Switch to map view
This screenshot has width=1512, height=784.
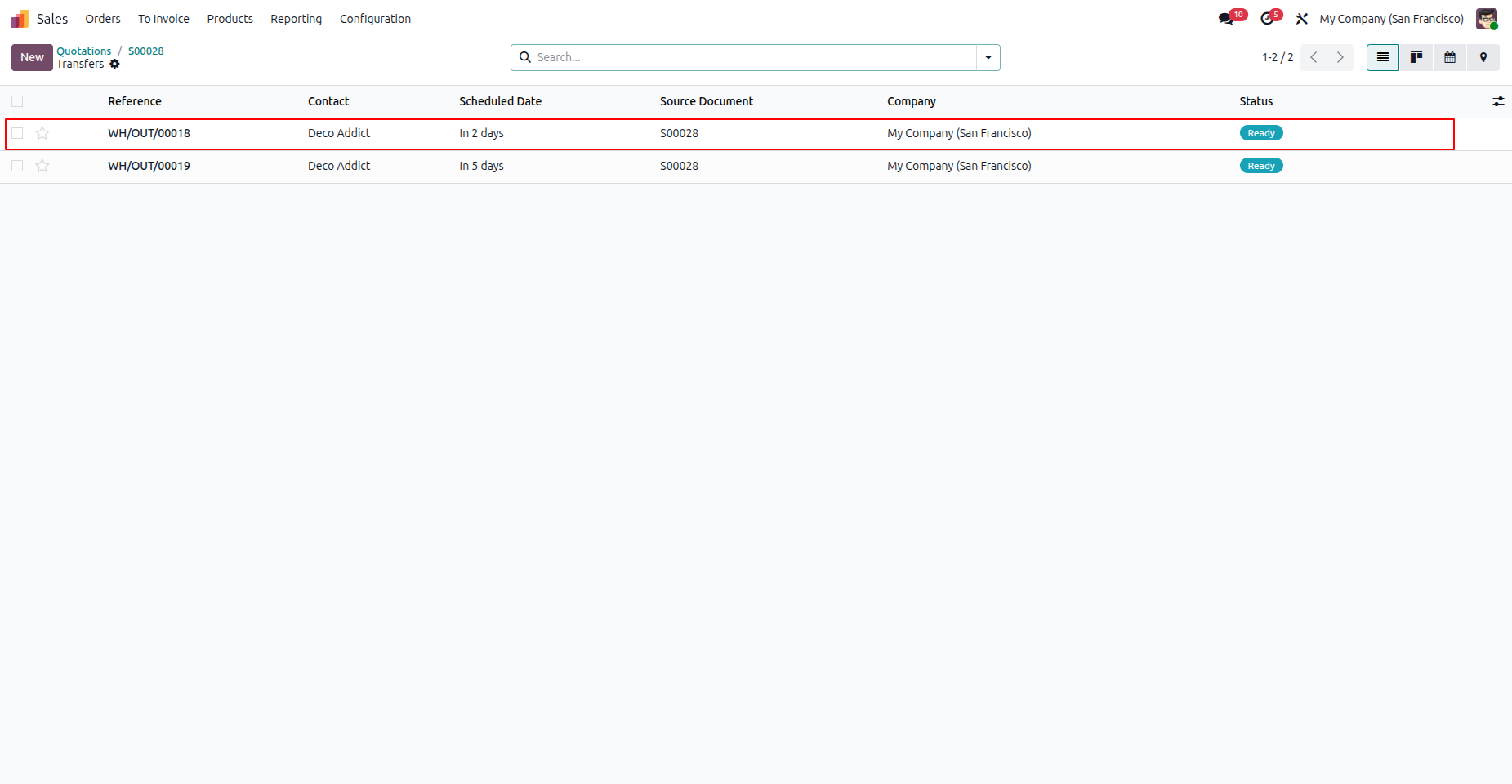(x=1483, y=57)
